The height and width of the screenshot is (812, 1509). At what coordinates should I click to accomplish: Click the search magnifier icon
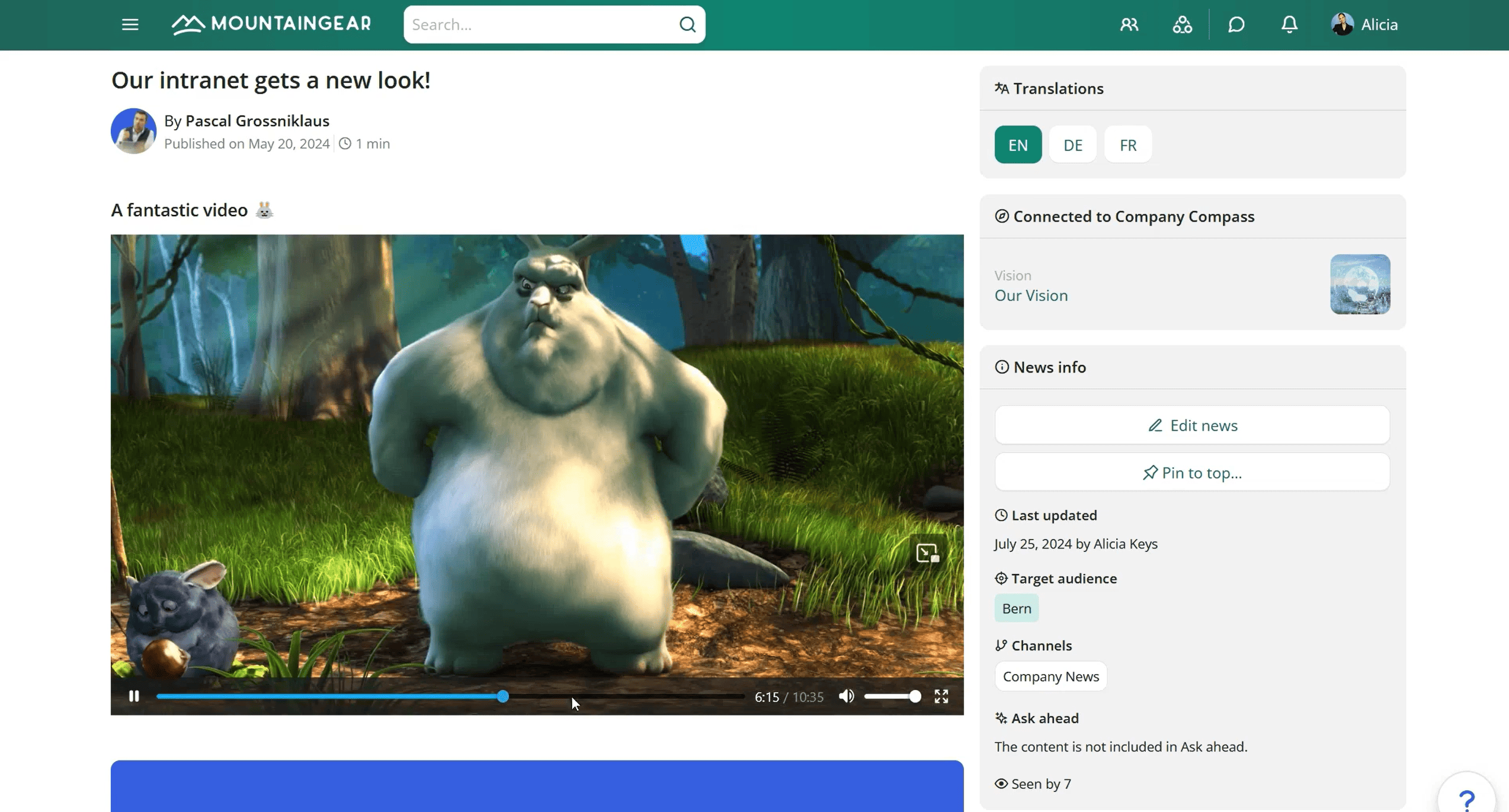coord(687,24)
